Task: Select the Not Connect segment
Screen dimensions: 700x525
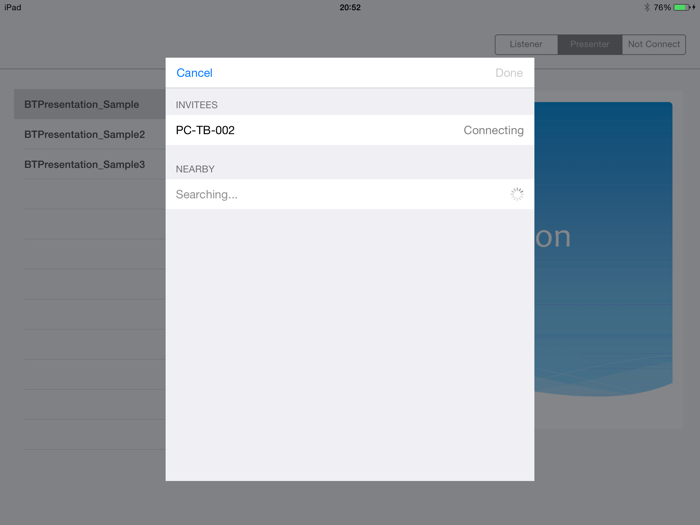Action: 654,44
